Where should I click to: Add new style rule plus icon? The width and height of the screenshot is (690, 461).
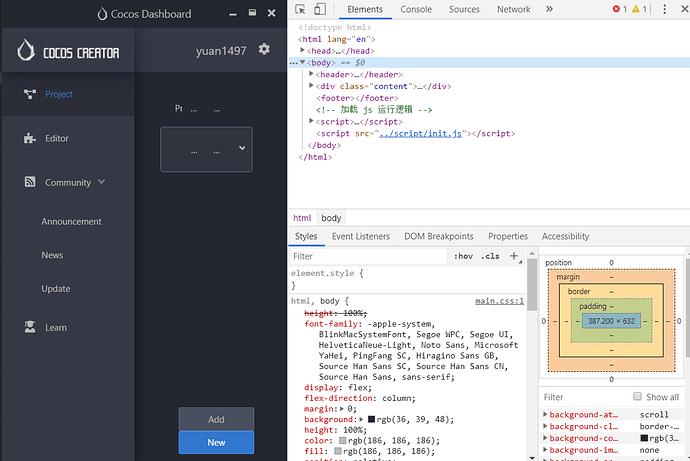click(514, 256)
